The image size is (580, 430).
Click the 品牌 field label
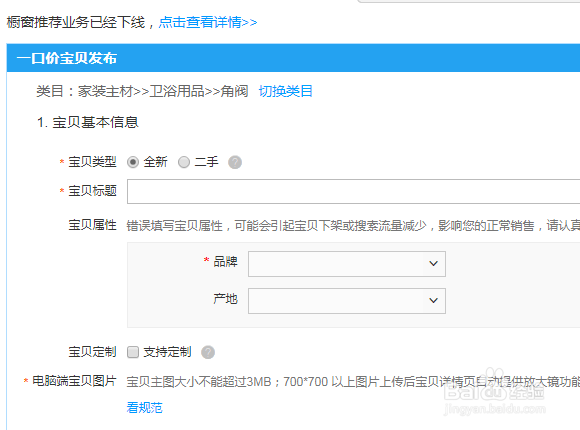(225, 262)
